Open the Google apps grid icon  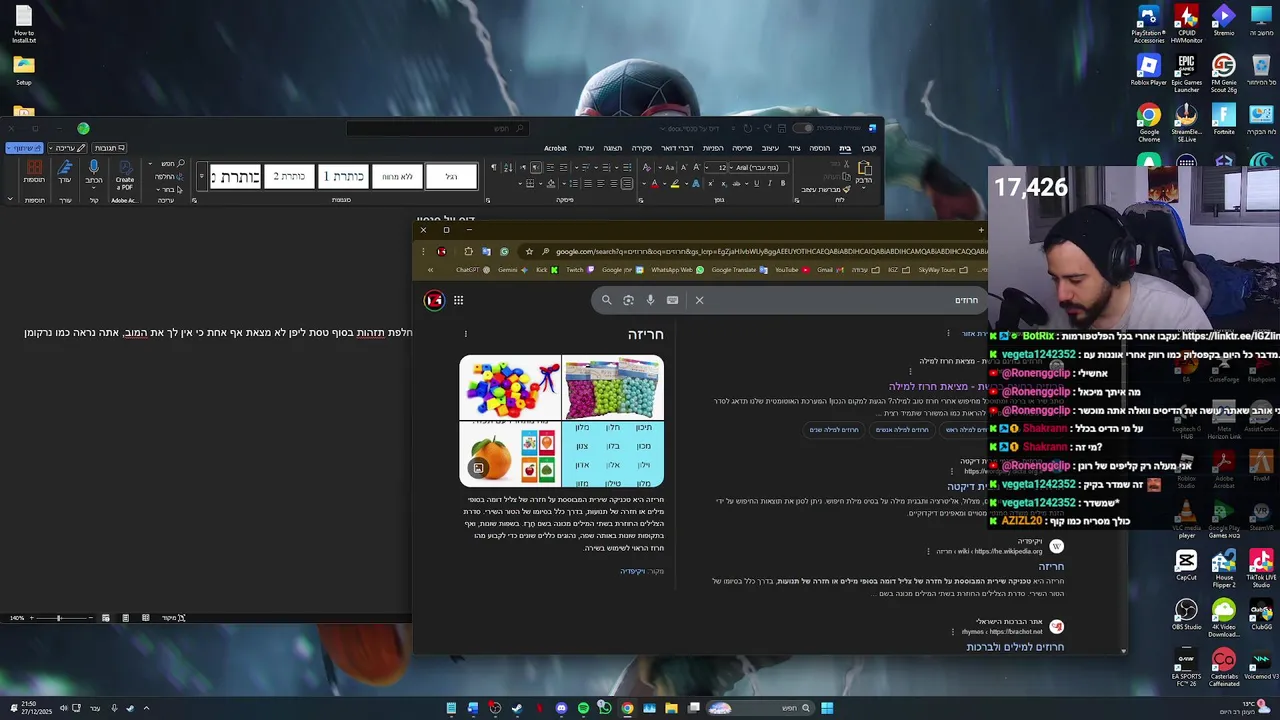[458, 300]
